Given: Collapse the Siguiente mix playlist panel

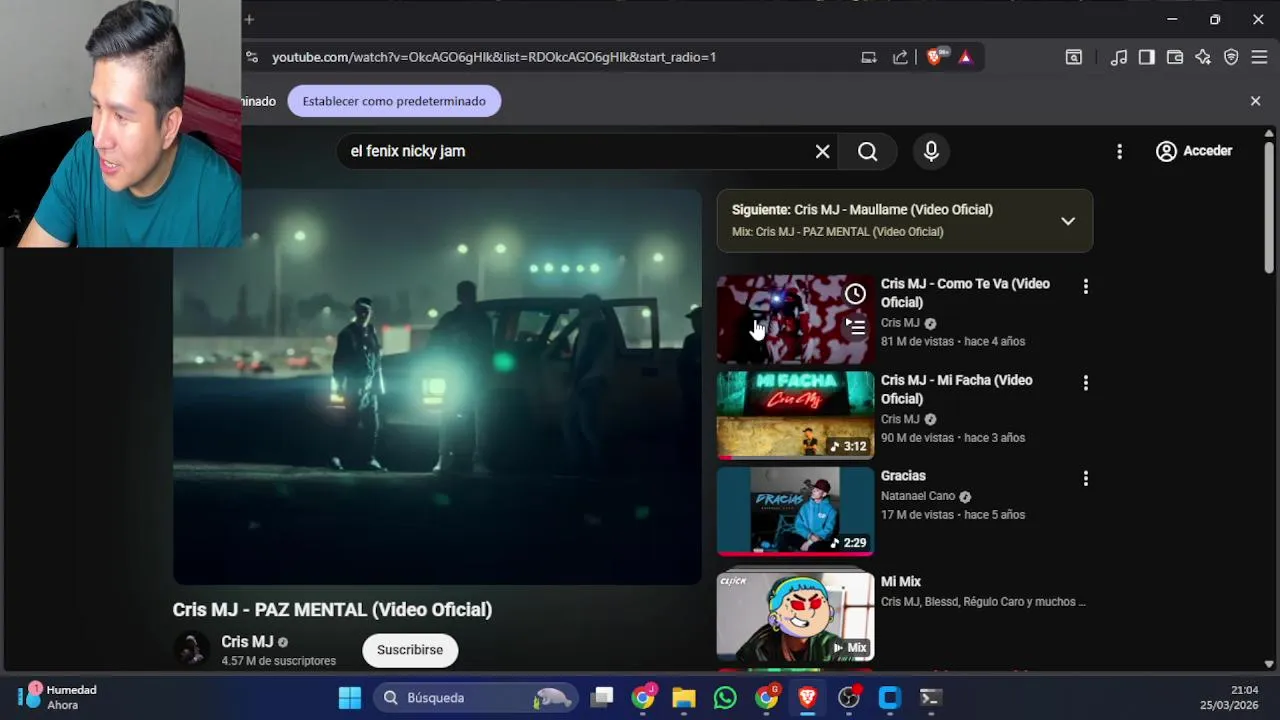Looking at the screenshot, I should coord(1068,221).
